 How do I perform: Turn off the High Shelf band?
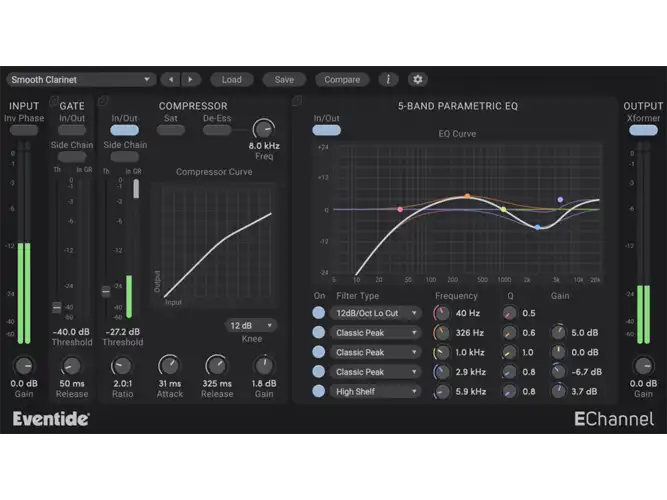click(x=319, y=391)
